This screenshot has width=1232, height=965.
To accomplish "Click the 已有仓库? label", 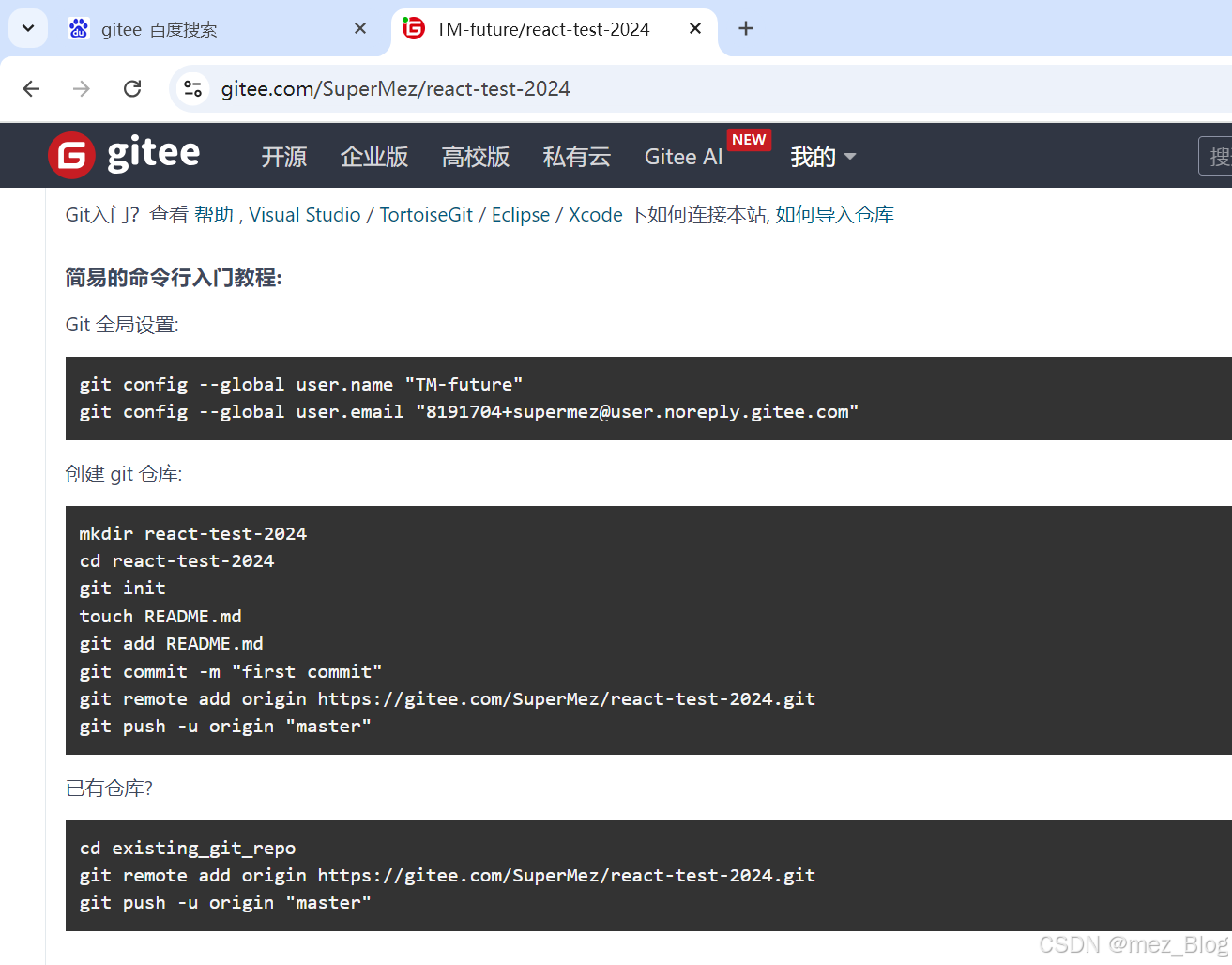I will pos(109,789).
